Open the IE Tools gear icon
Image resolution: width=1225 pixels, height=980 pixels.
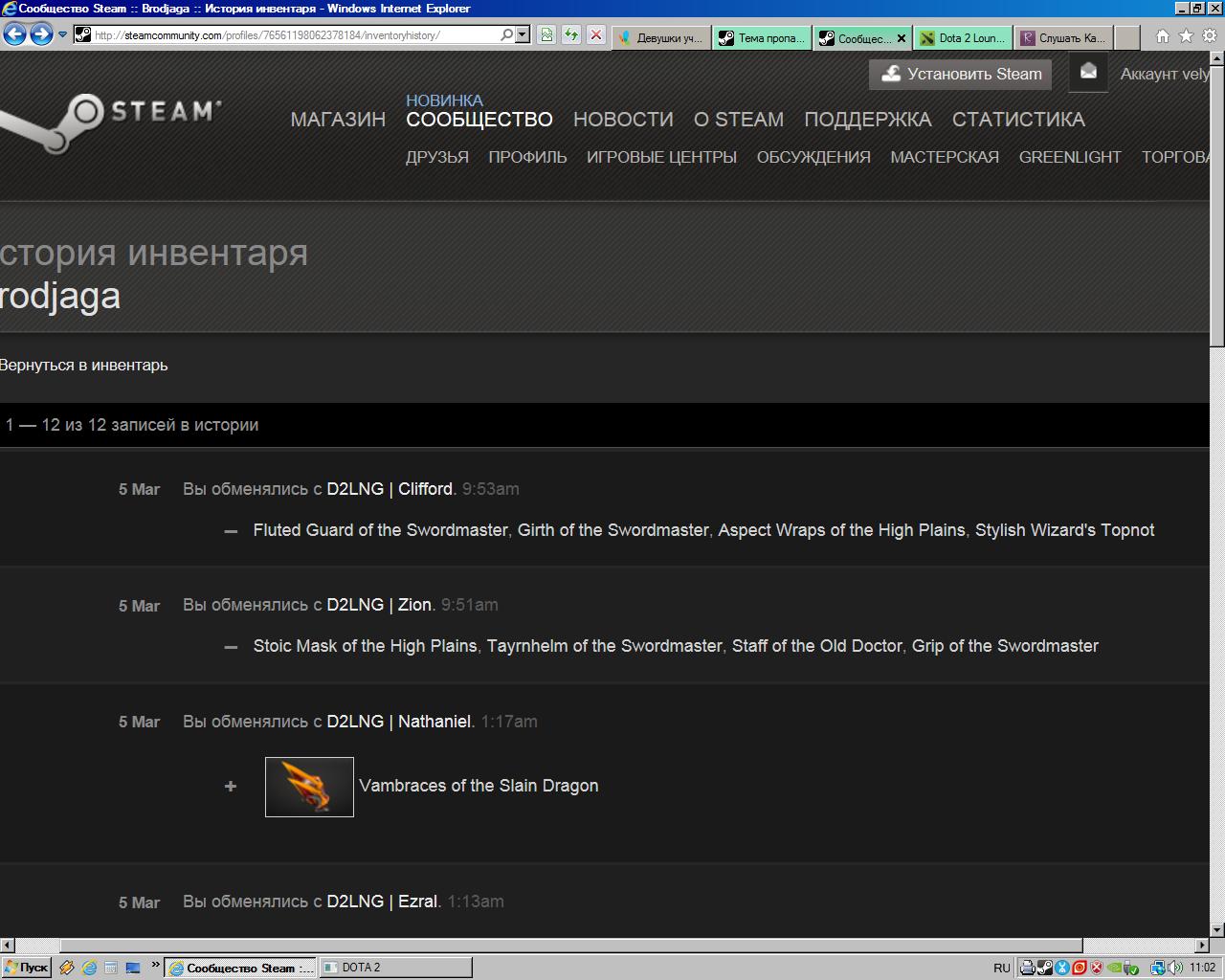point(1209,36)
